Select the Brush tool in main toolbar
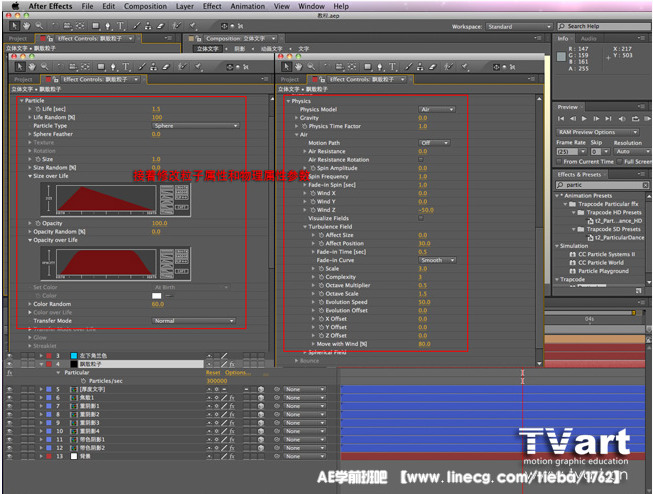 click(x=137, y=26)
